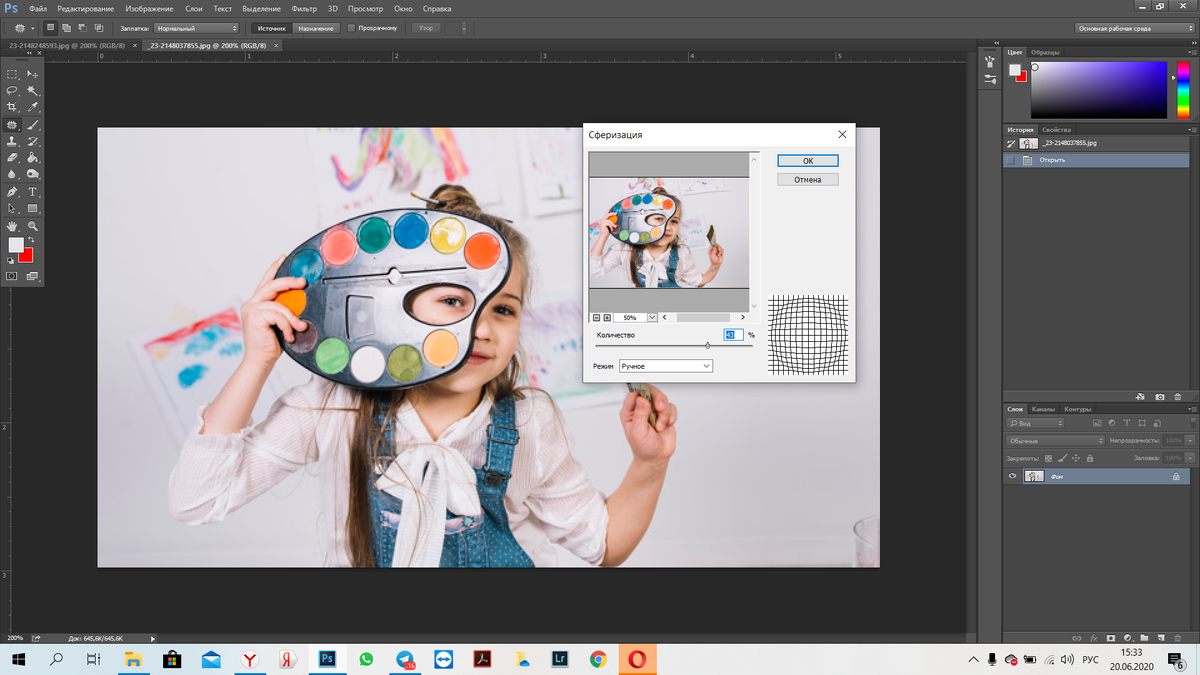The image size is (1200, 675).
Task: Confirm the filter with OK button
Action: [x=808, y=161]
